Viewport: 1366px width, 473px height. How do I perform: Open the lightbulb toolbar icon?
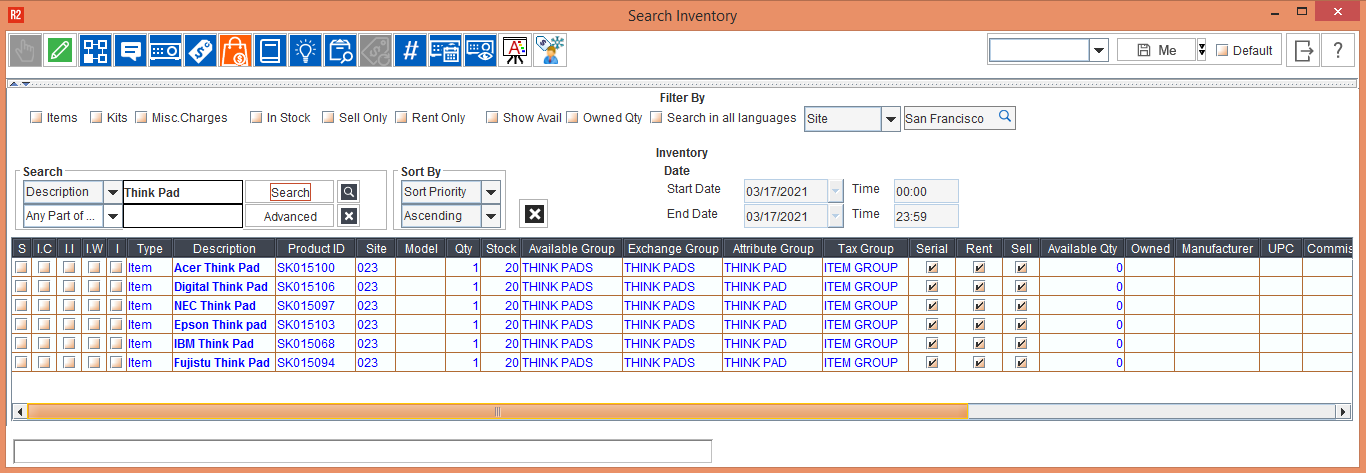pos(305,50)
